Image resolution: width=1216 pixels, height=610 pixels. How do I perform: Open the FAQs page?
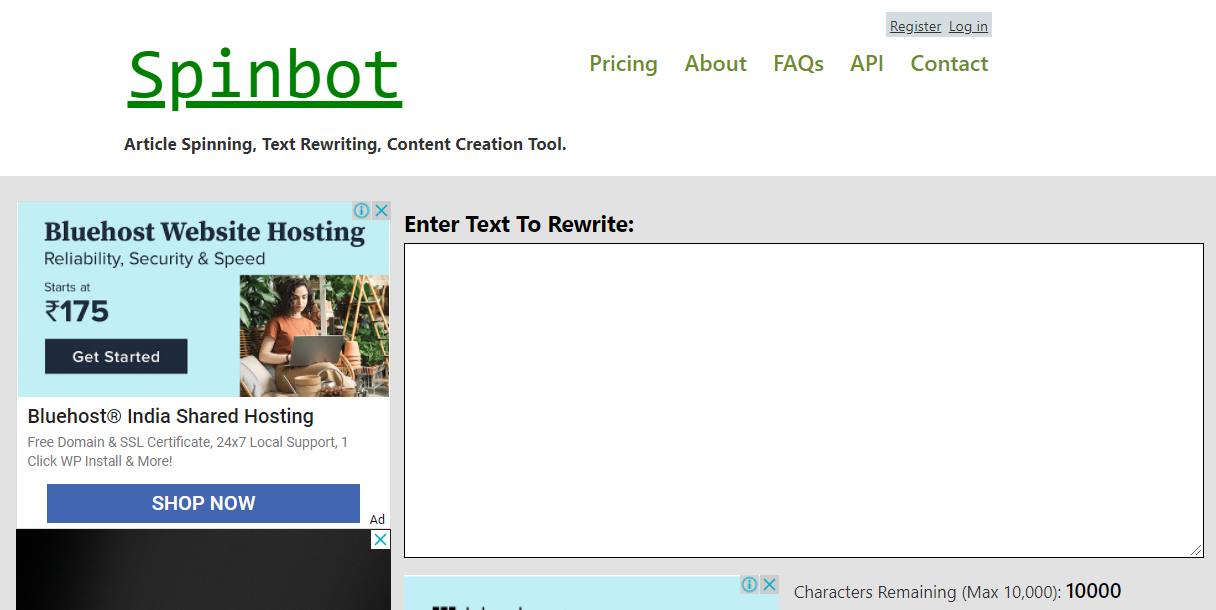tap(798, 64)
